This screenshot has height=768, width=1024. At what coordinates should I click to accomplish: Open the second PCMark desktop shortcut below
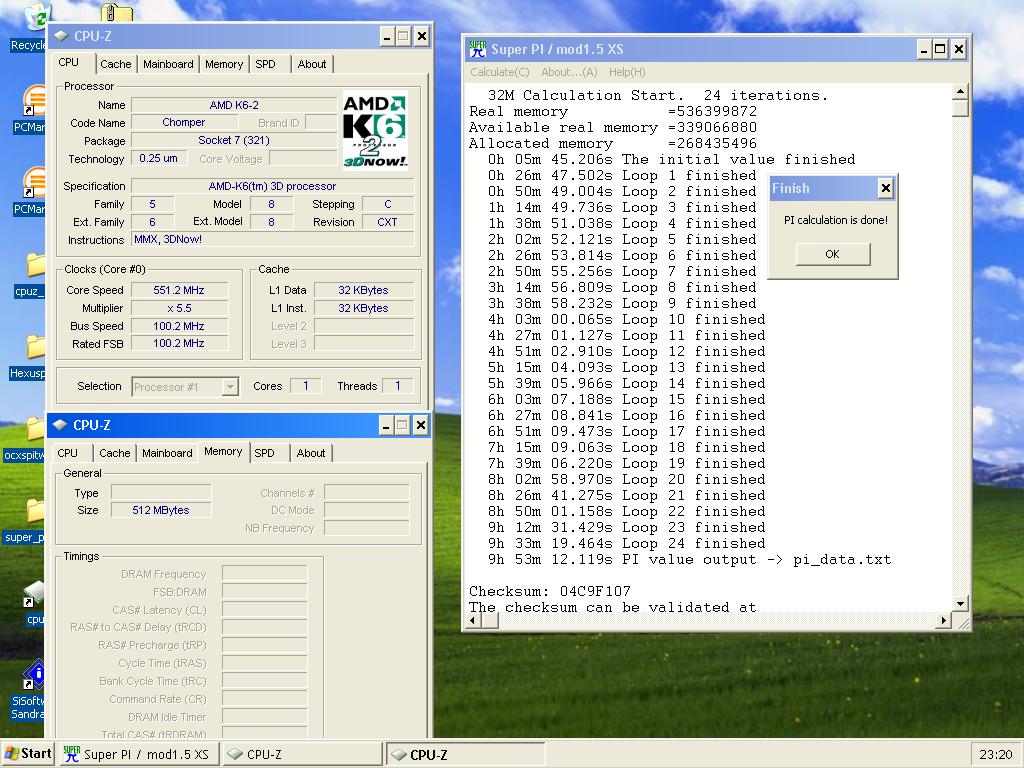coord(34,184)
